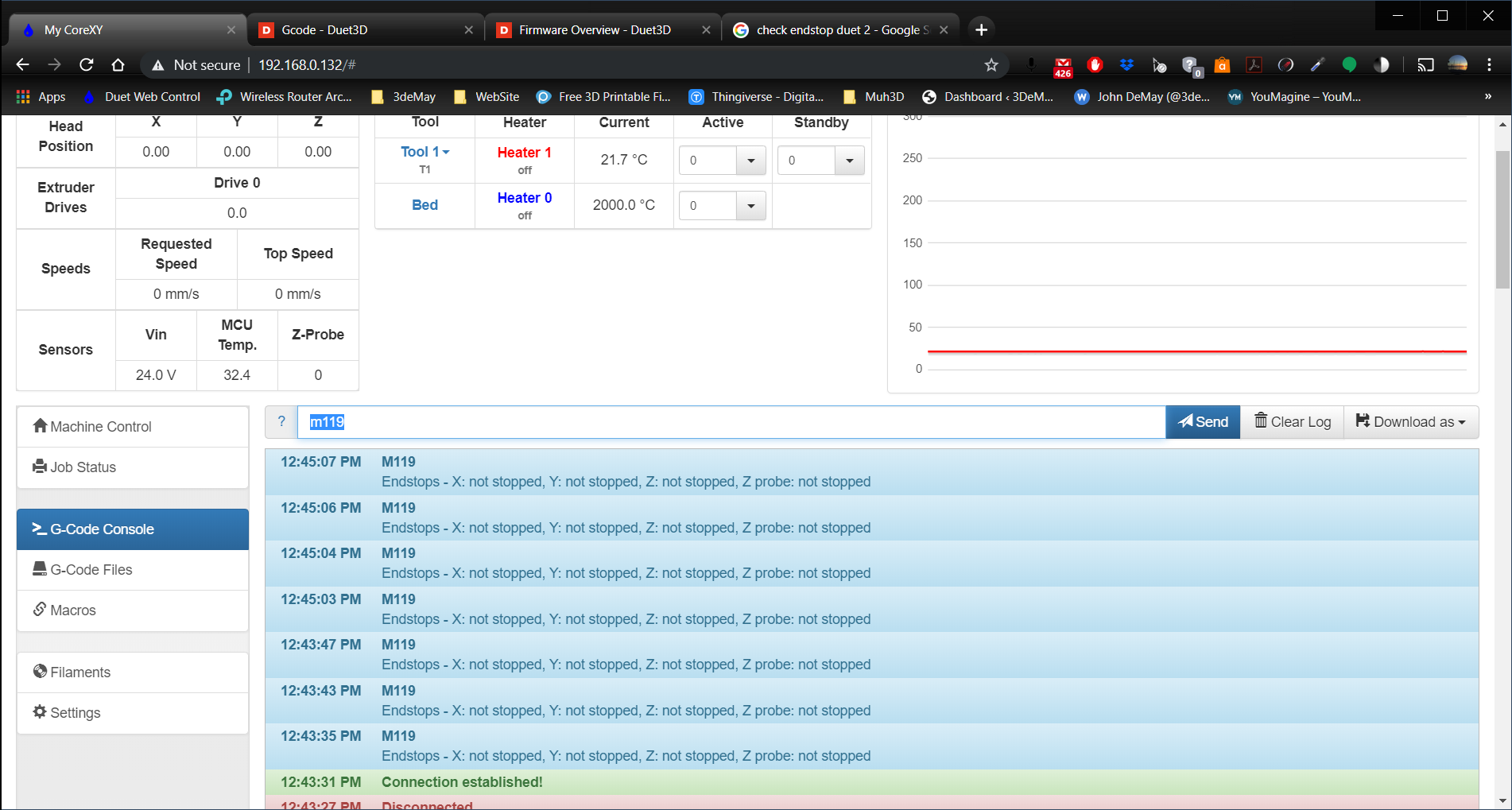Image resolution: width=1512 pixels, height=810 pixels.
Task: Open Tool 1 standby temperature dropdown arrow
Action: click(850, 161)
